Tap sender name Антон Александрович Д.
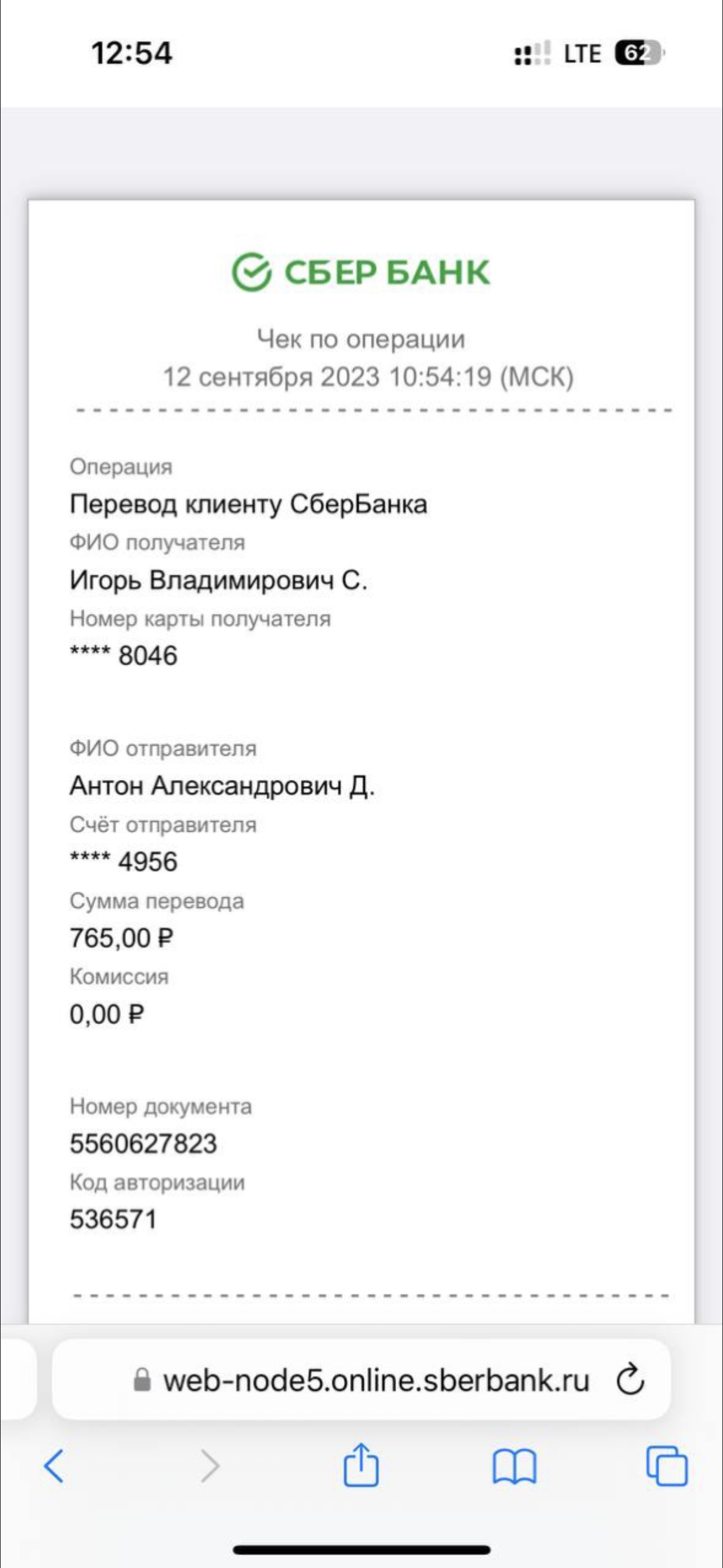The width and height of the screenshot is (723, 1568). point(221,786)
